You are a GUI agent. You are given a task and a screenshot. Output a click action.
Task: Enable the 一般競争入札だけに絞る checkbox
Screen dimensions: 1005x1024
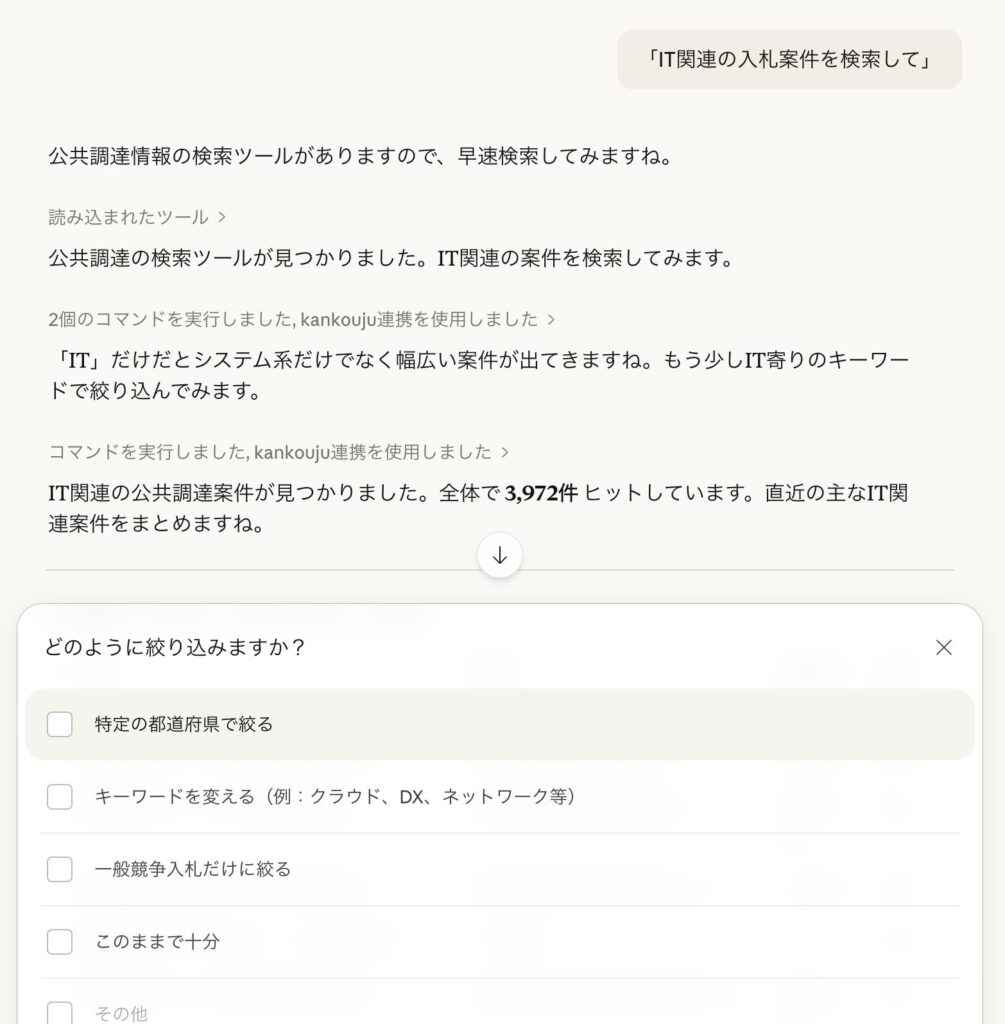click(60, 870)
